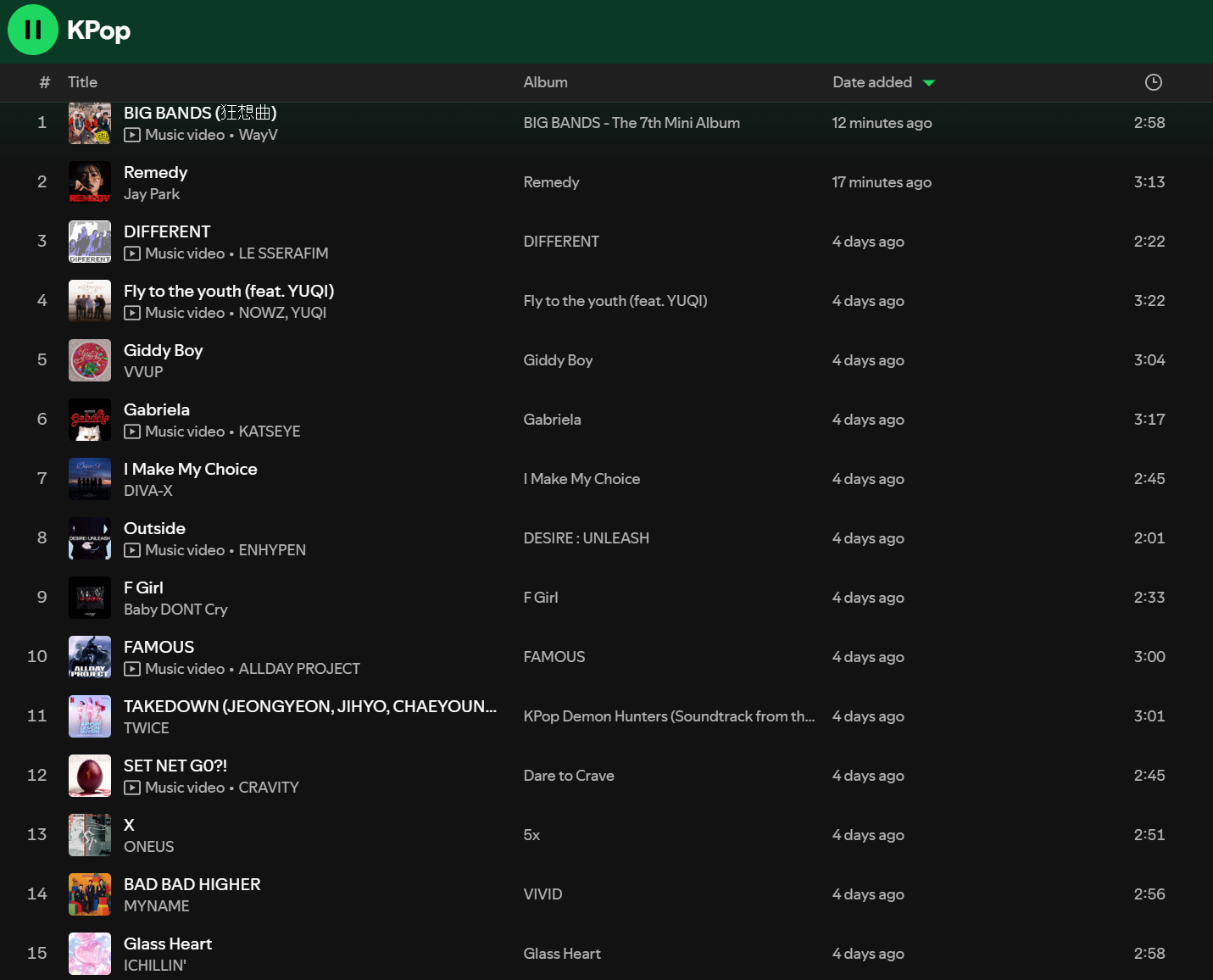Open artist link KATSEYE
Screen dimensions: 1213x980
tap(270, 432)
